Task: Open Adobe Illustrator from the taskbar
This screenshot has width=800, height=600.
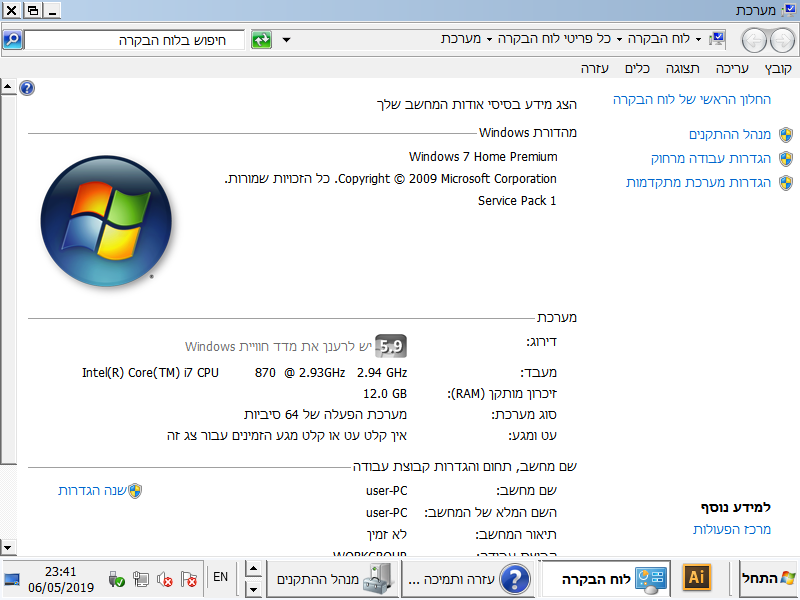Action: [x=696, y=578]
